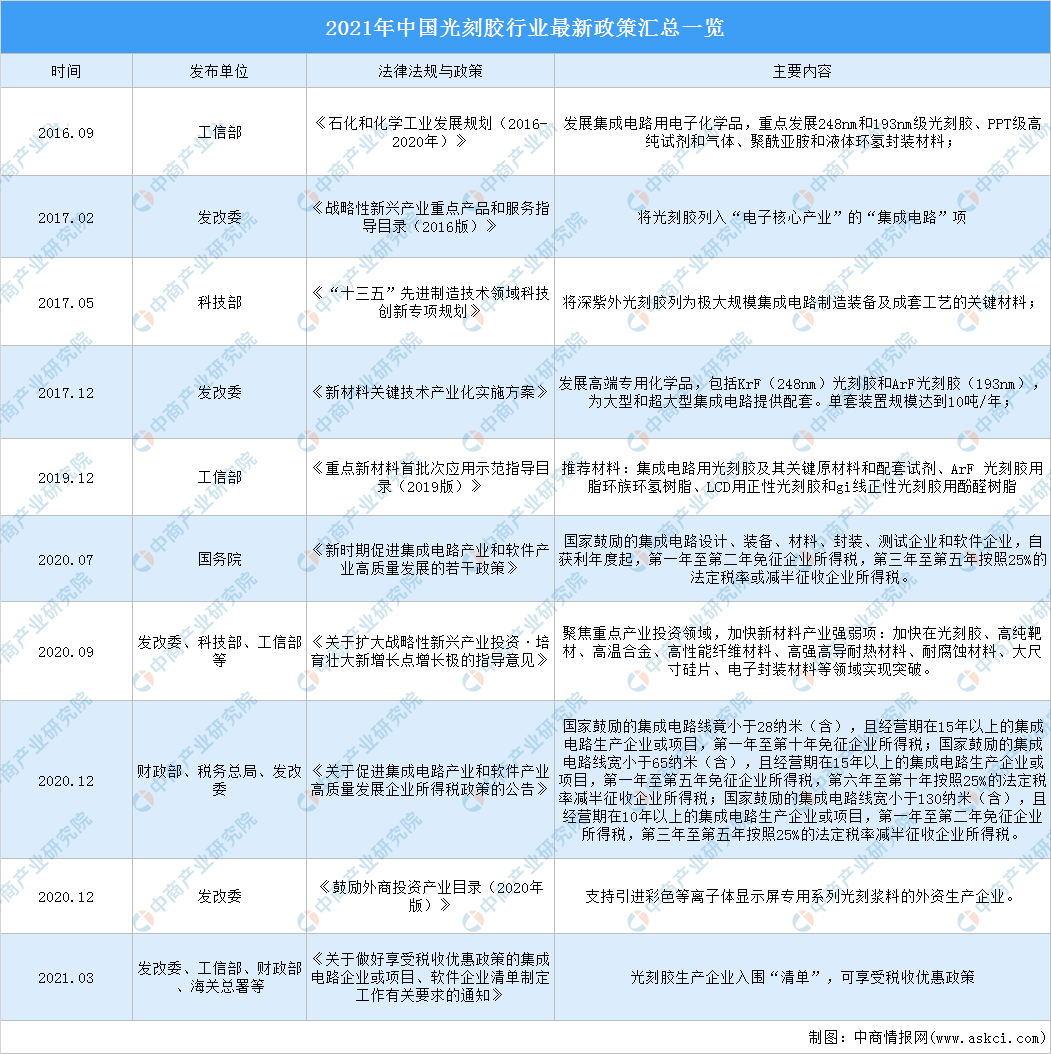Click 工信部 in the 2019.12 row

pyautogui.click(x=219, y=478)
